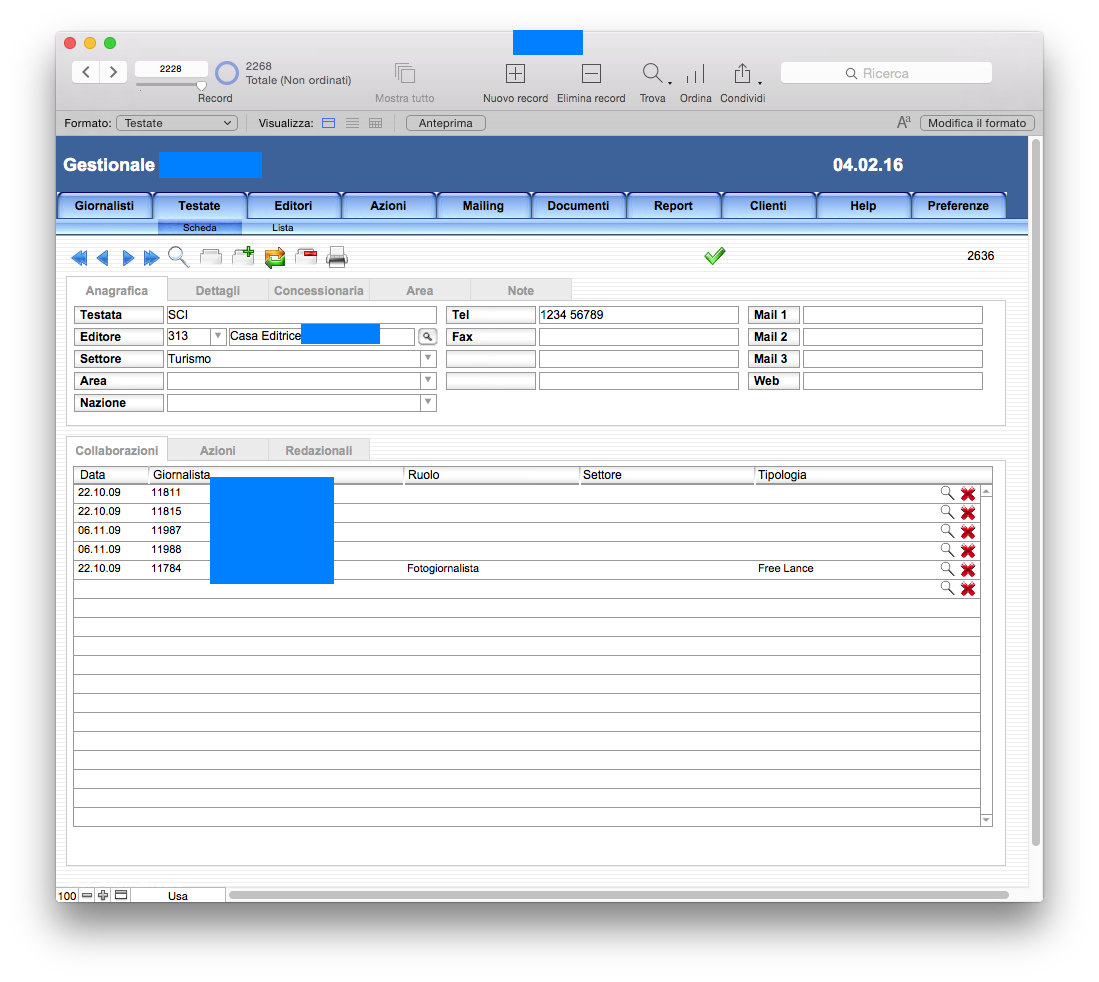The width and height of the screenshot is (1099, 982).
Task: Click Ordina sort icon
Action: 695,74
